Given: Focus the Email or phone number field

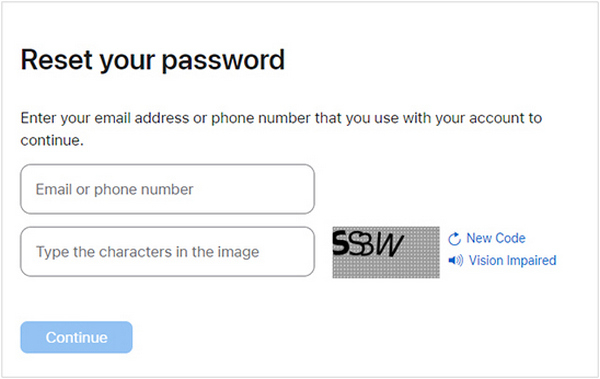Looking at the screenshot, I should click(168, 189).
